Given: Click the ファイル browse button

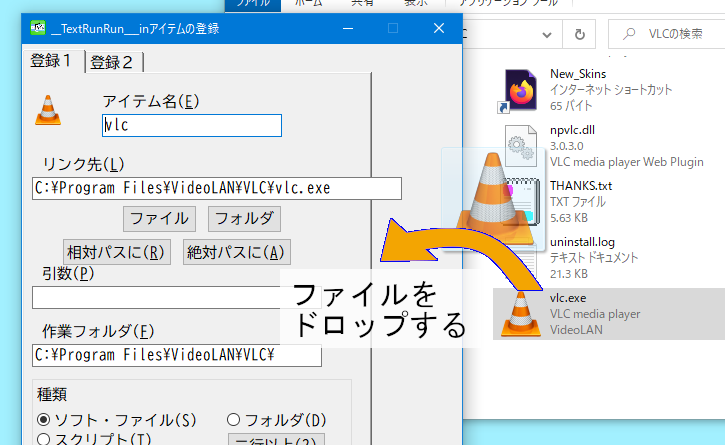Looking at the screenshot, I should coord(160,219).
